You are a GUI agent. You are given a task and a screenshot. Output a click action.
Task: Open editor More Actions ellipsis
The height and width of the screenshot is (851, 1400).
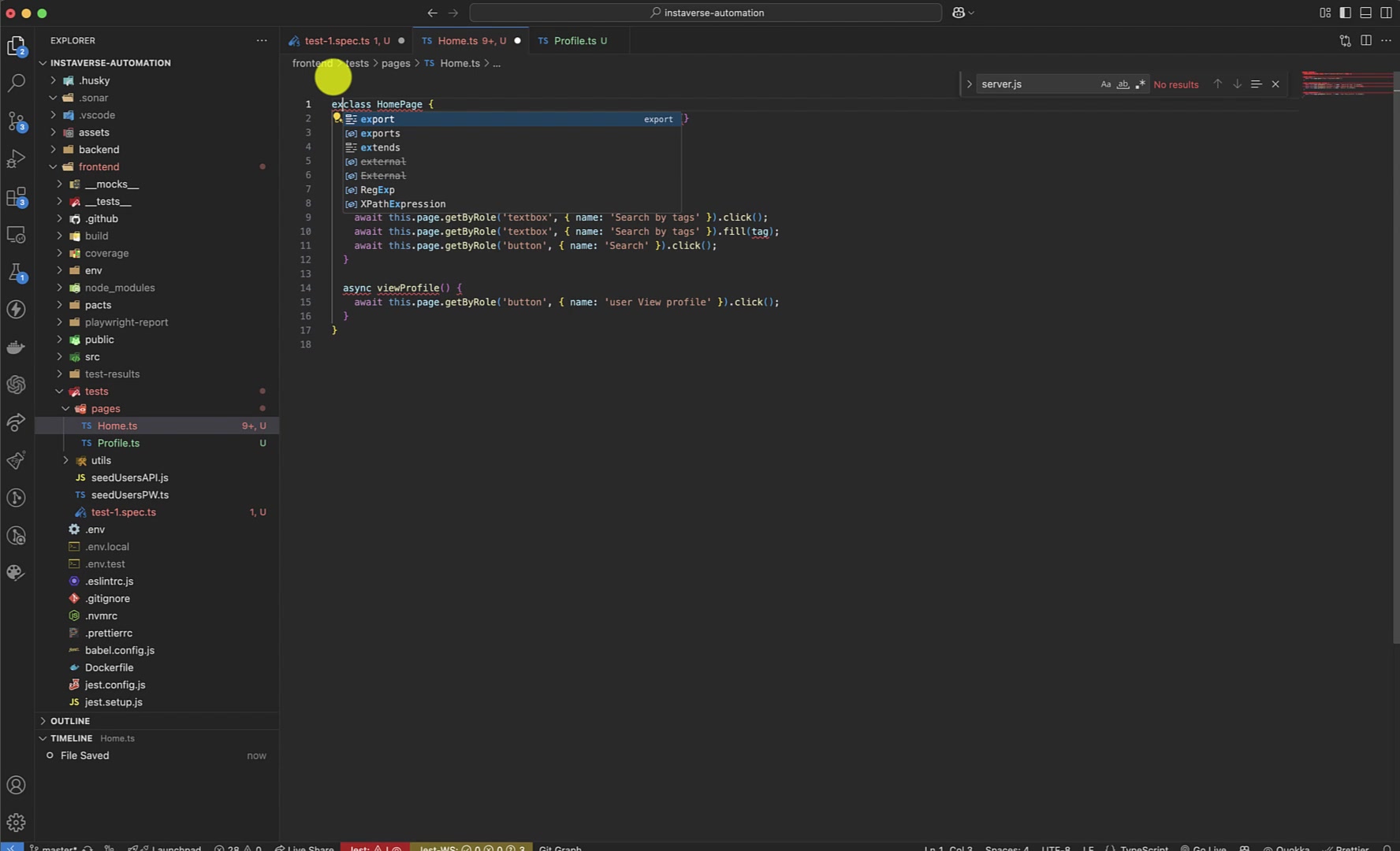1386,41
